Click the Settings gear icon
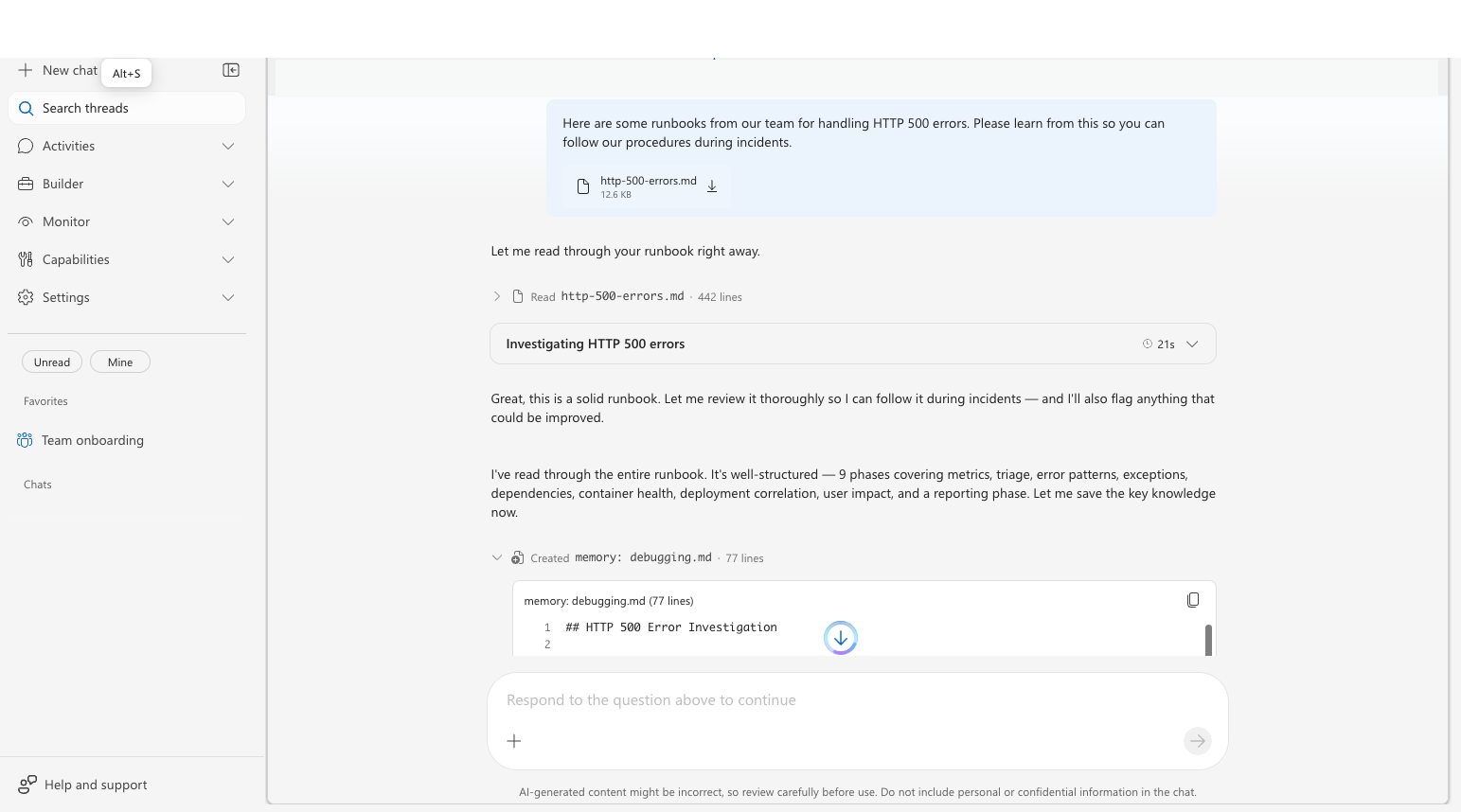The height and width of the screenshot is (812, 1461). pos(26,297)
